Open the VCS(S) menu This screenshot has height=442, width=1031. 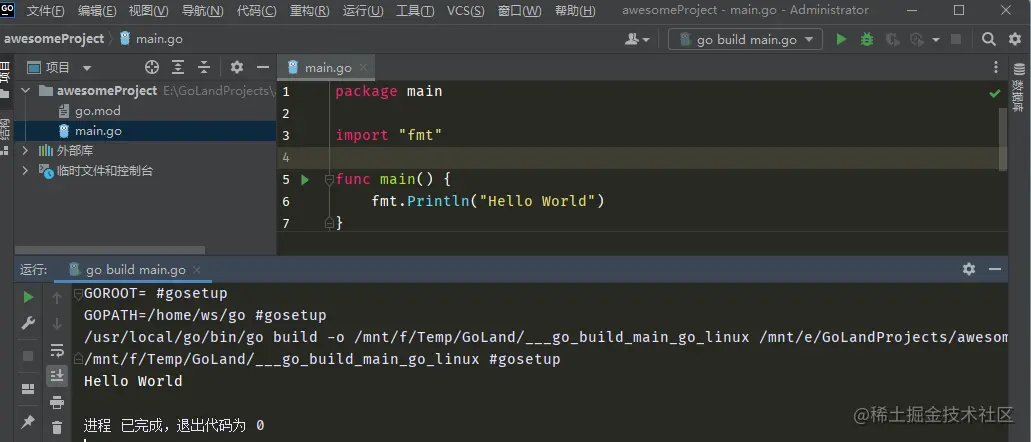pyautogui.click(x=466, y=11)
